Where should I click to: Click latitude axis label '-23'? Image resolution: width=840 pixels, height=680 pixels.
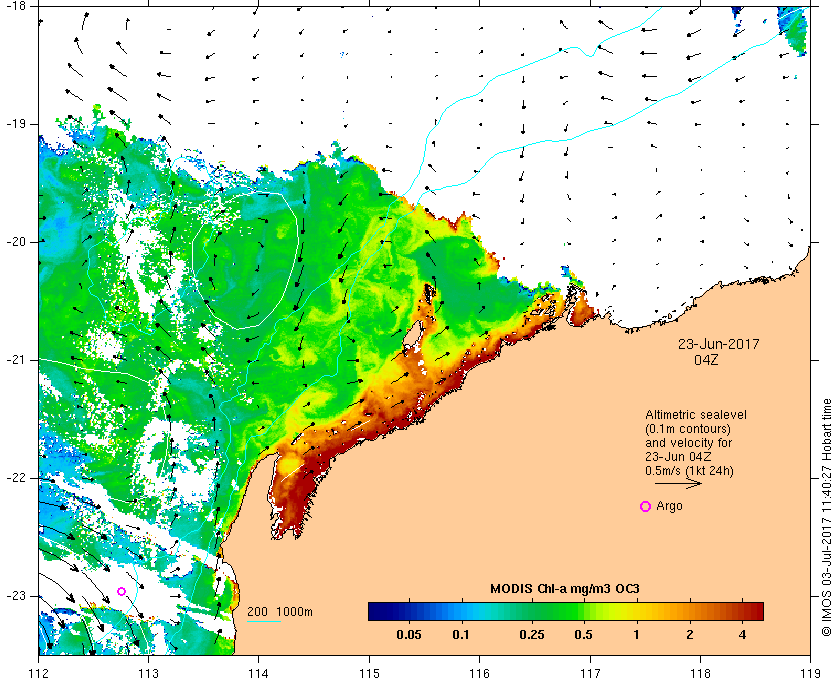15,596
